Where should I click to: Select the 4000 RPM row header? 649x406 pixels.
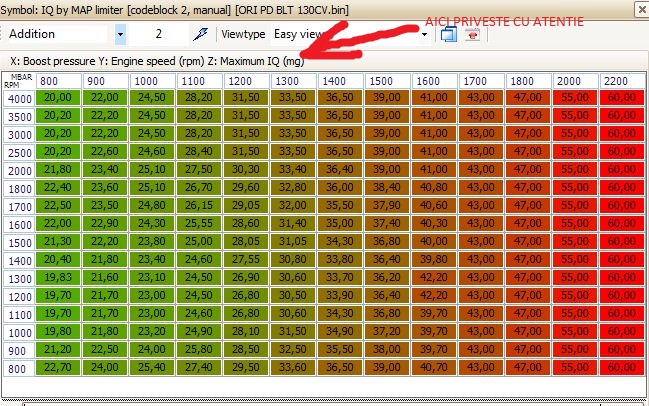tap(18, 98)
